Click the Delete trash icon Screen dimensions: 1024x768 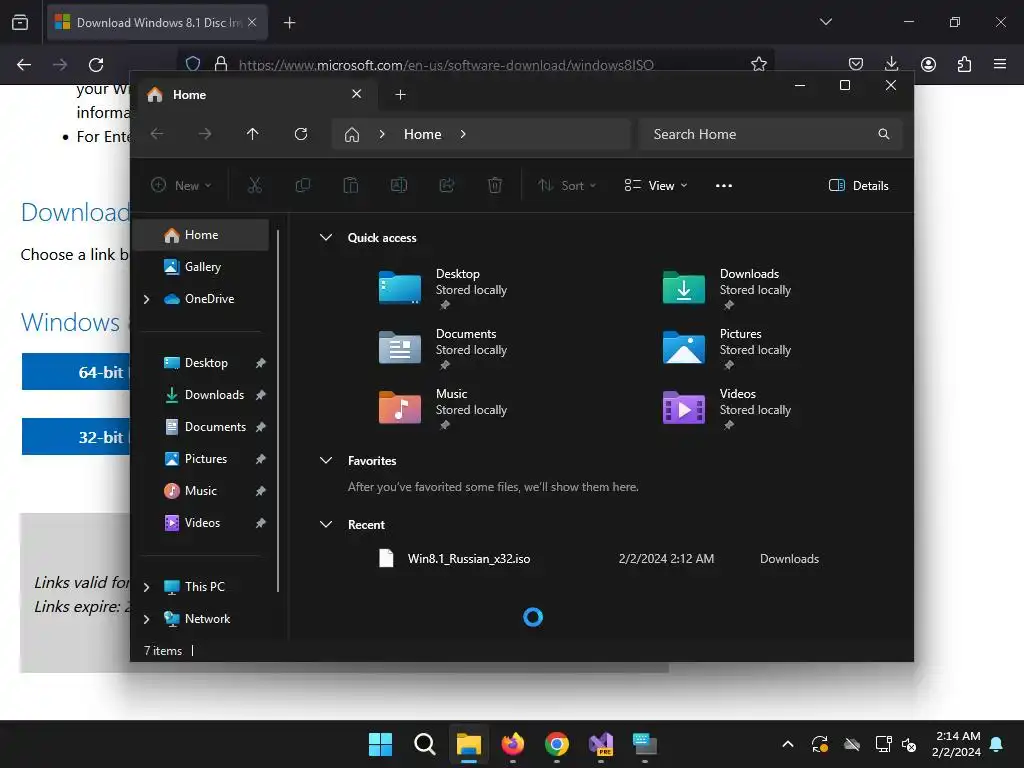pos(495,185)
